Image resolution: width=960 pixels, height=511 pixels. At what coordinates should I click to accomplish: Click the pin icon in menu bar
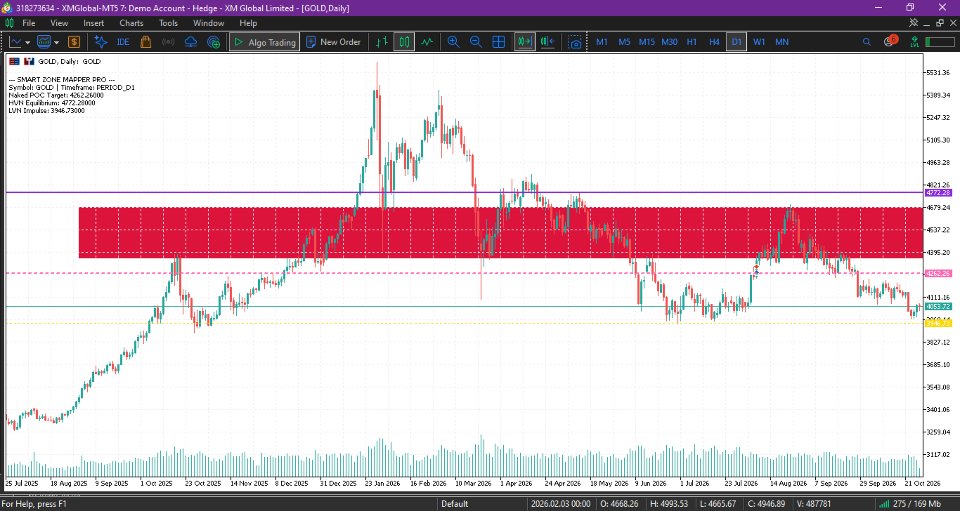913,23
